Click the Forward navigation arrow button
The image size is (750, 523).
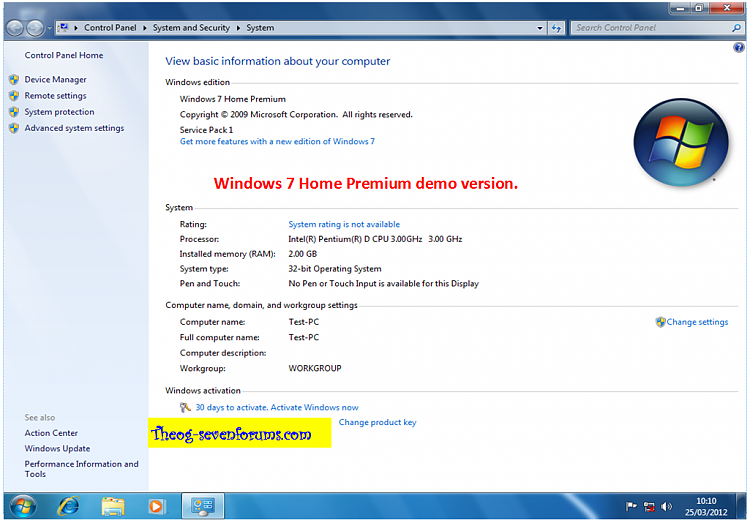[34, 28]
